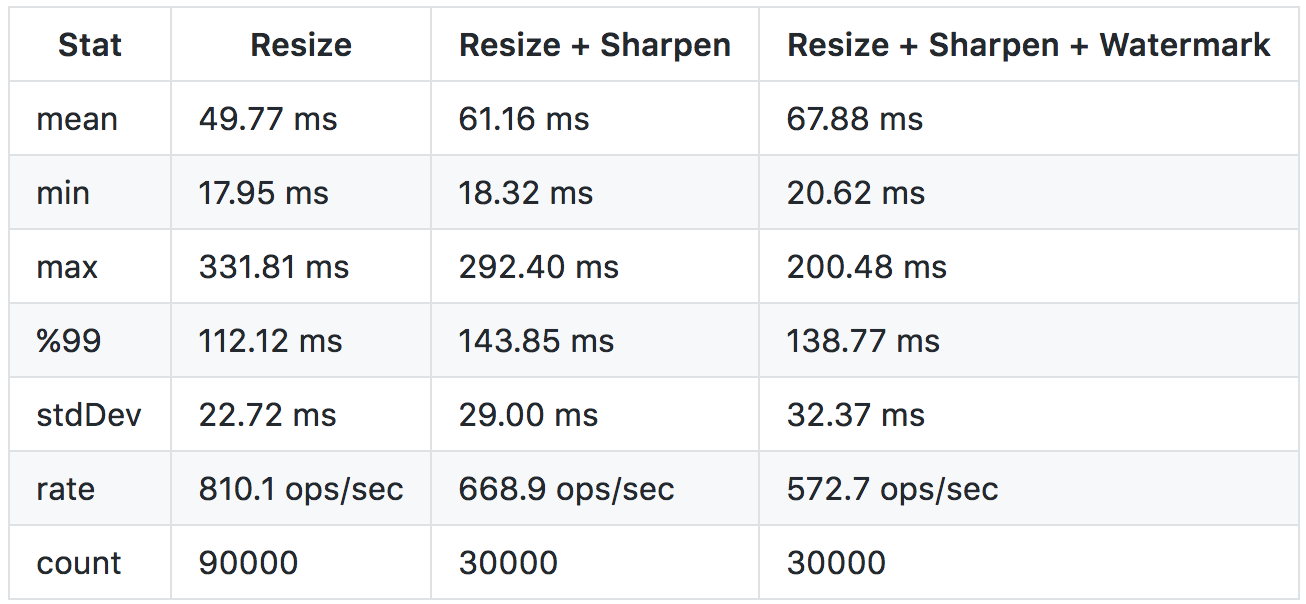Click the 572.7 ops/sec rate cell
The image size is (1306, 604).
tap(893, 489)
